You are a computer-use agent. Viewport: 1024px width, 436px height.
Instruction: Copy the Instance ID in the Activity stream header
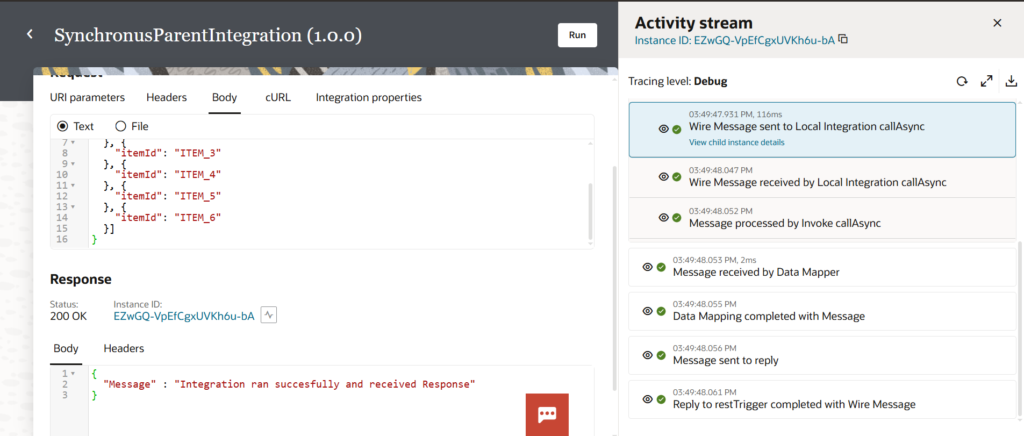pos(843,40)
